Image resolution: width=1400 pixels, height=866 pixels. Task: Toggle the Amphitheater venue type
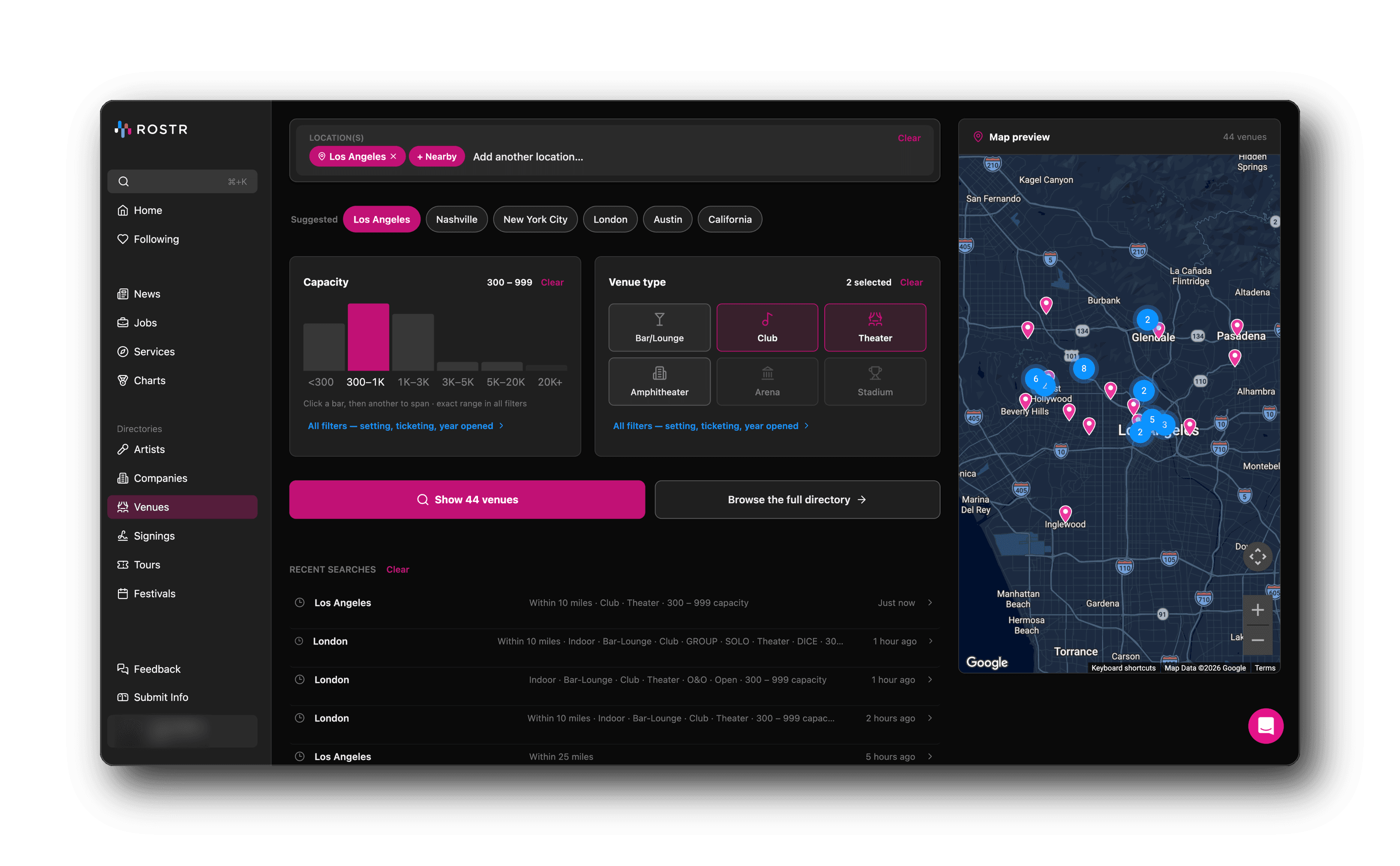tap(659, 381)
